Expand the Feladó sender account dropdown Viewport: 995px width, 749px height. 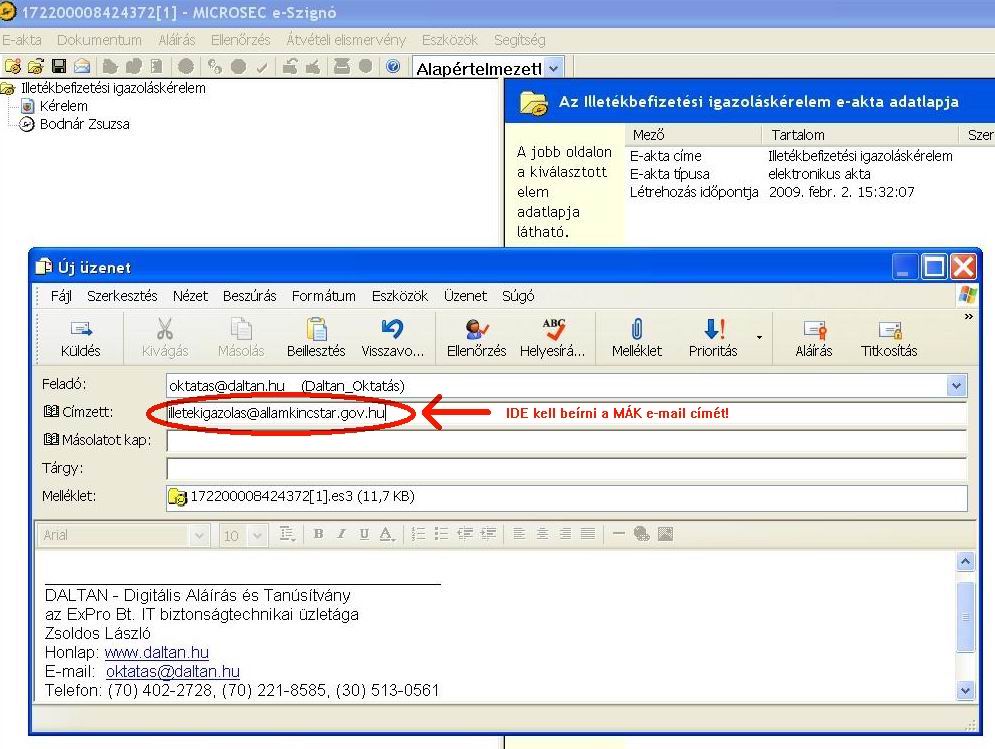coord(957,386)
